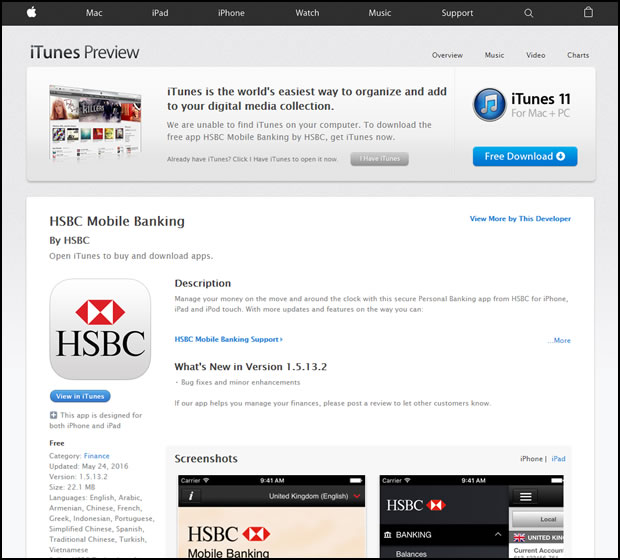This screenshot has height=560, width=620.
Task: Open the Finance category link
Action: pyautogui.click(x=96, y=456)
